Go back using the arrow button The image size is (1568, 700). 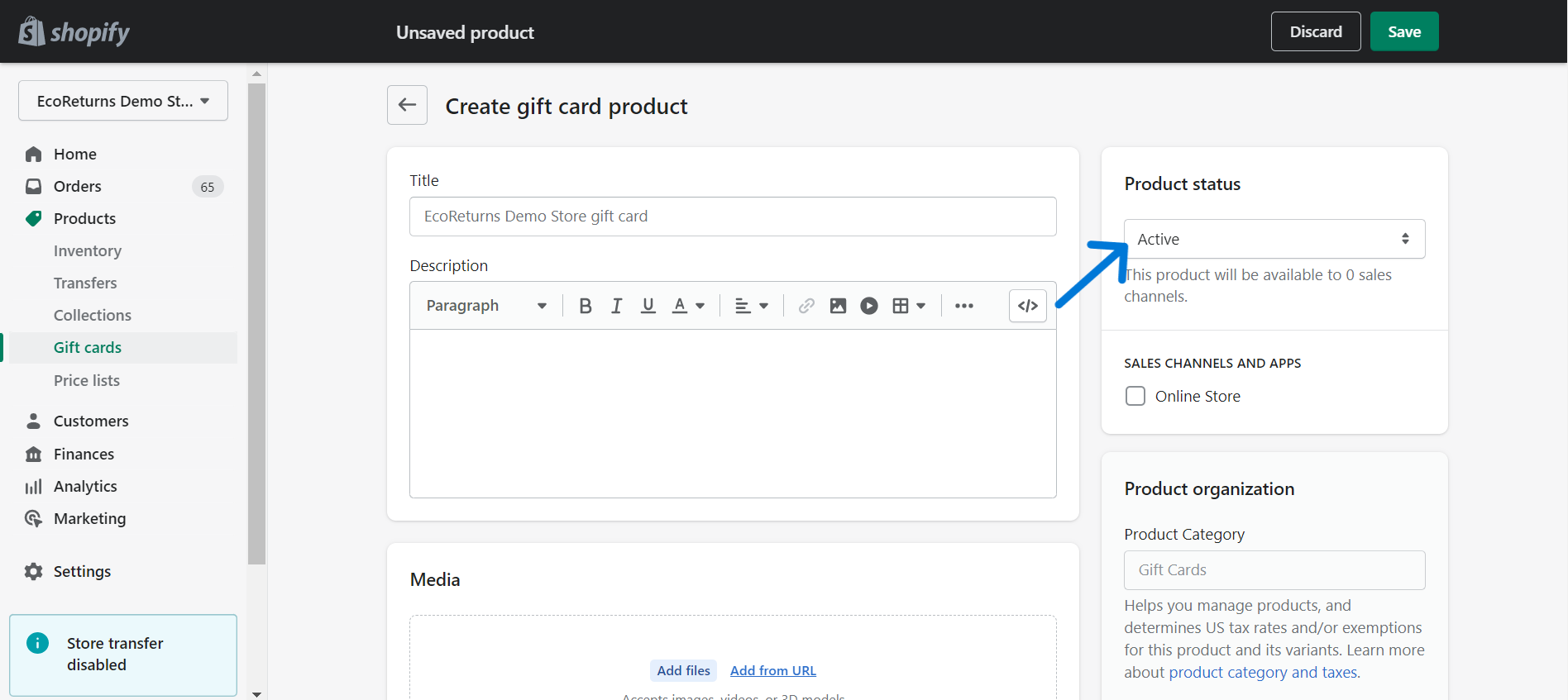pyautogui.click(x=407, y=105)
